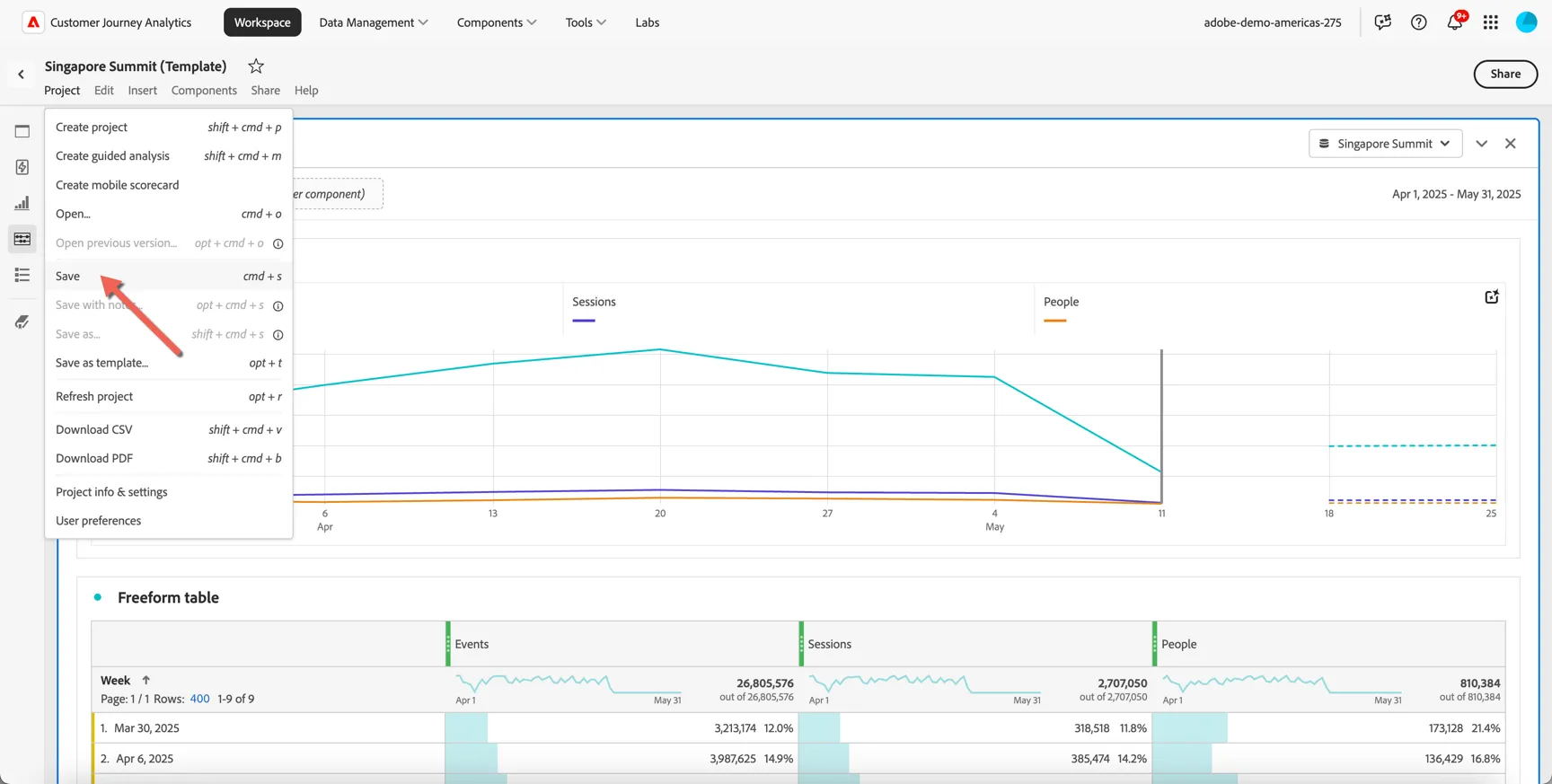Click the export icon on line chart
This screenshot has height=784, width=1552.
[x=1492, y=297]
